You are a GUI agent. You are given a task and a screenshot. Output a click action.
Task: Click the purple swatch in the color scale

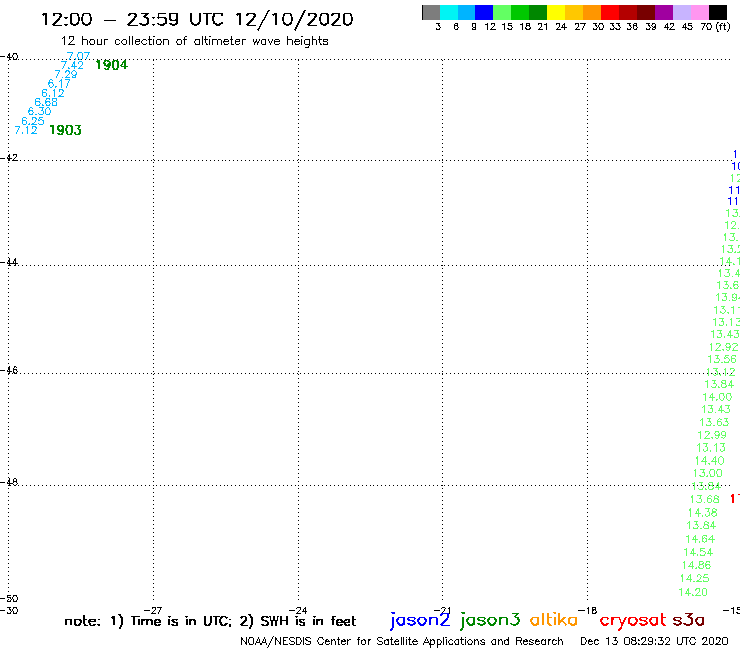tap(664, 12)
